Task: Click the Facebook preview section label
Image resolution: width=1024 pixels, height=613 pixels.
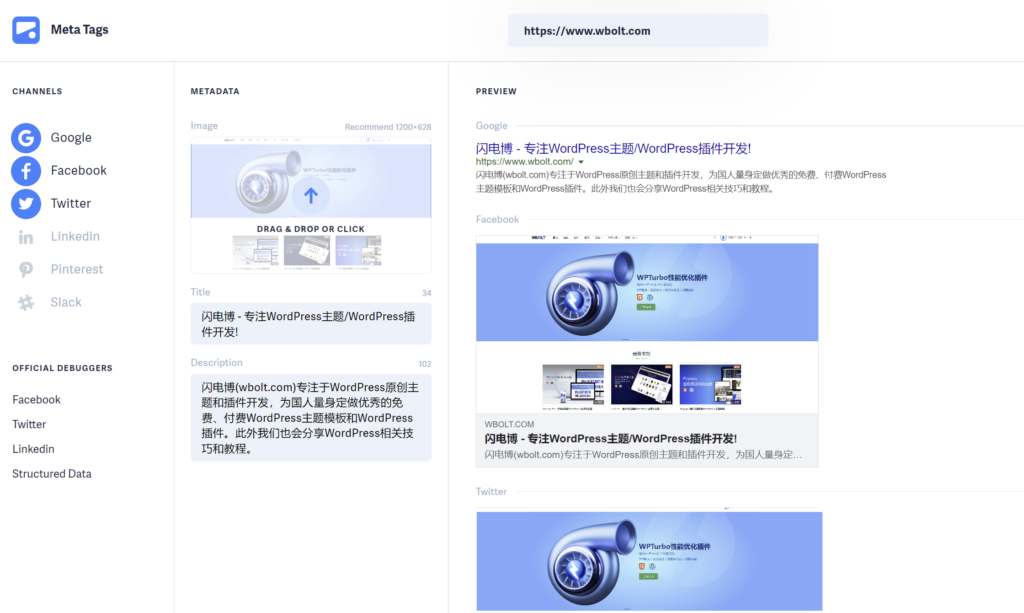Action: click(x=498, y=220)
